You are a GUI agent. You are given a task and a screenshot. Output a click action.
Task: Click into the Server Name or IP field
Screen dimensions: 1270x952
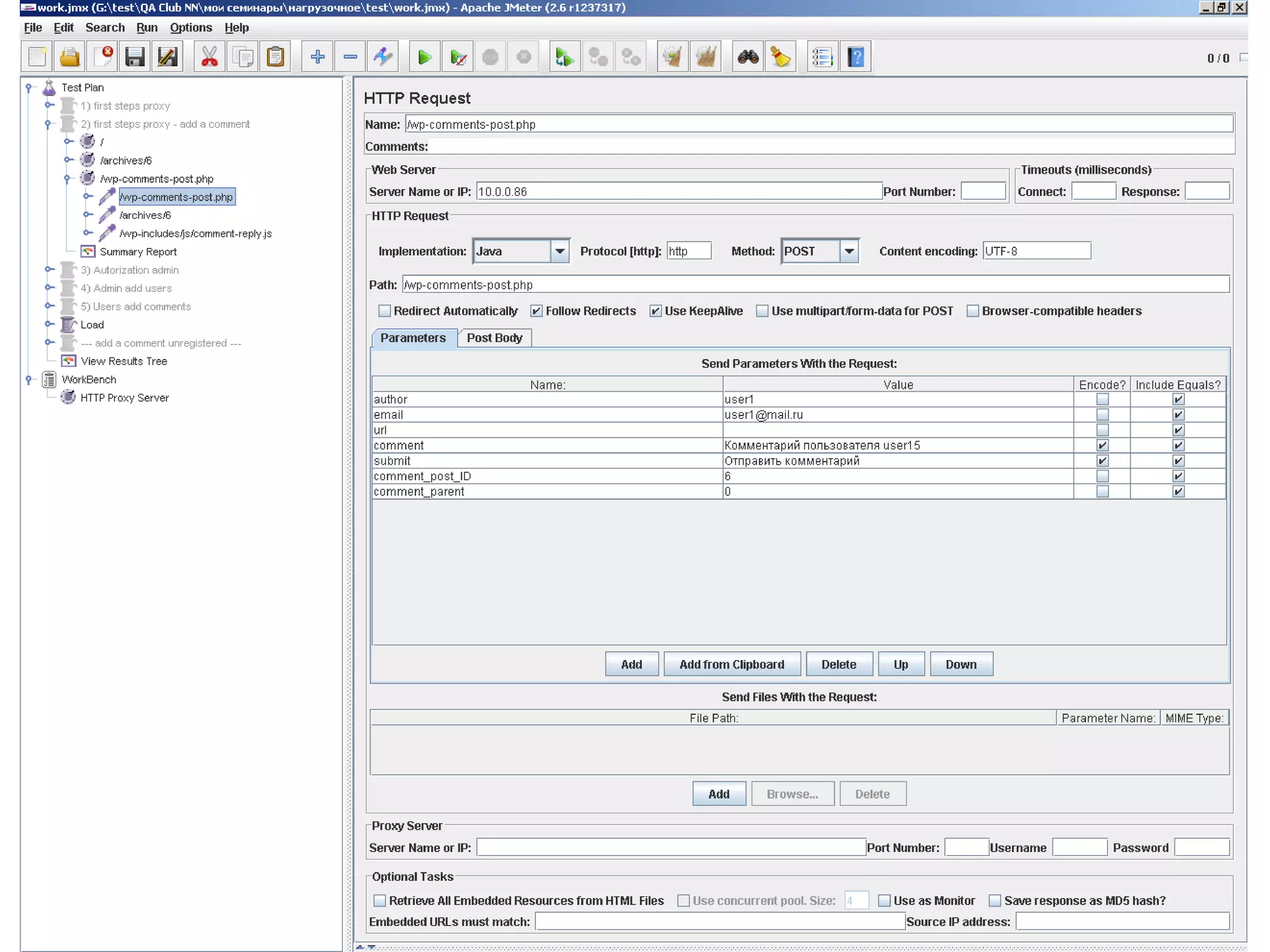tap(678, 192)
